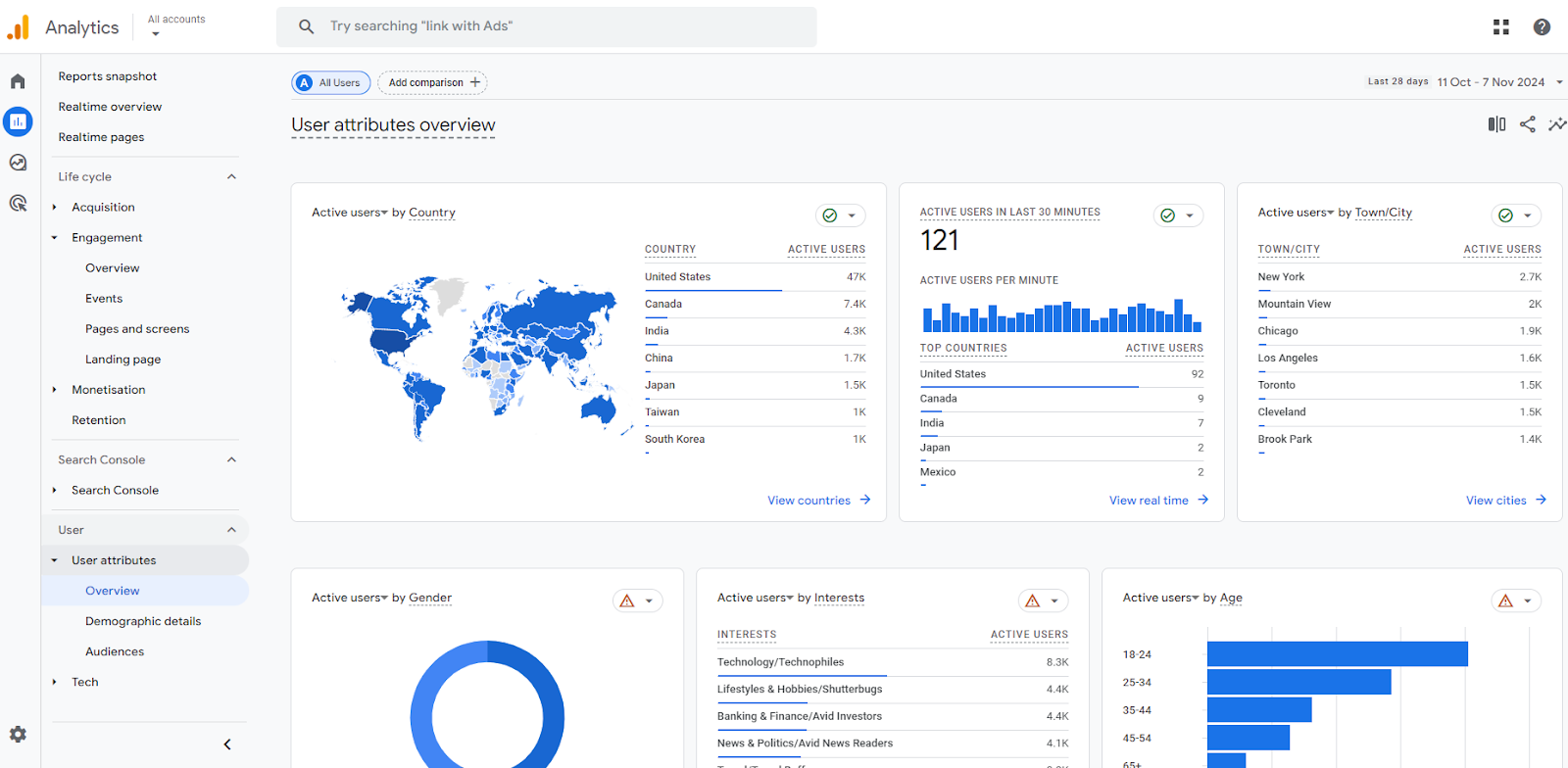1568x768 pixels.
Task: Open data quality dropdown on Country card
Action: (840, 216)
